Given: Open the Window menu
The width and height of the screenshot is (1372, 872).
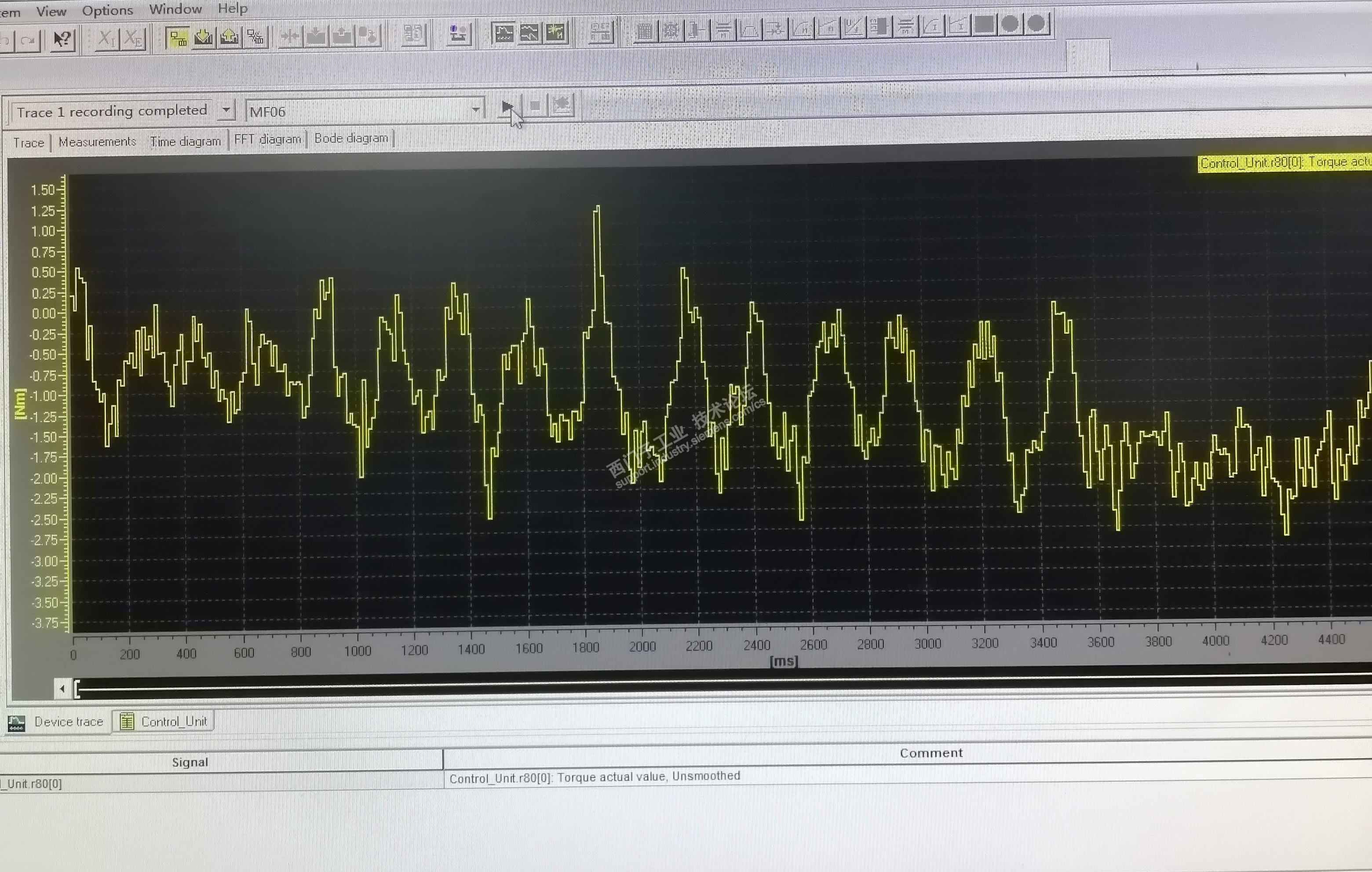Looking at the screenshot, I should click(x=175, y=9).
